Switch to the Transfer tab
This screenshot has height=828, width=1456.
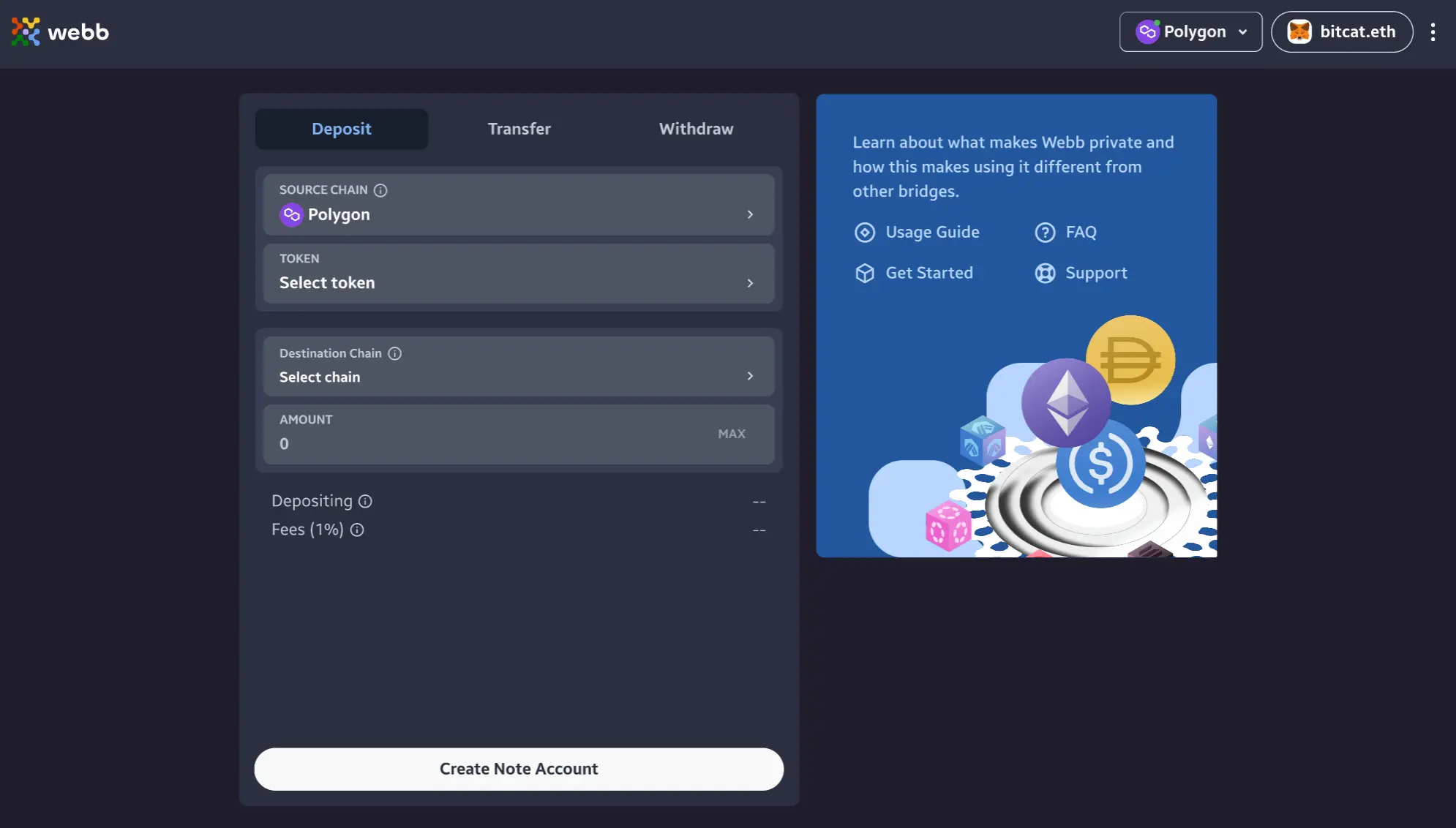pyautogui.click(x=519, y=128)
